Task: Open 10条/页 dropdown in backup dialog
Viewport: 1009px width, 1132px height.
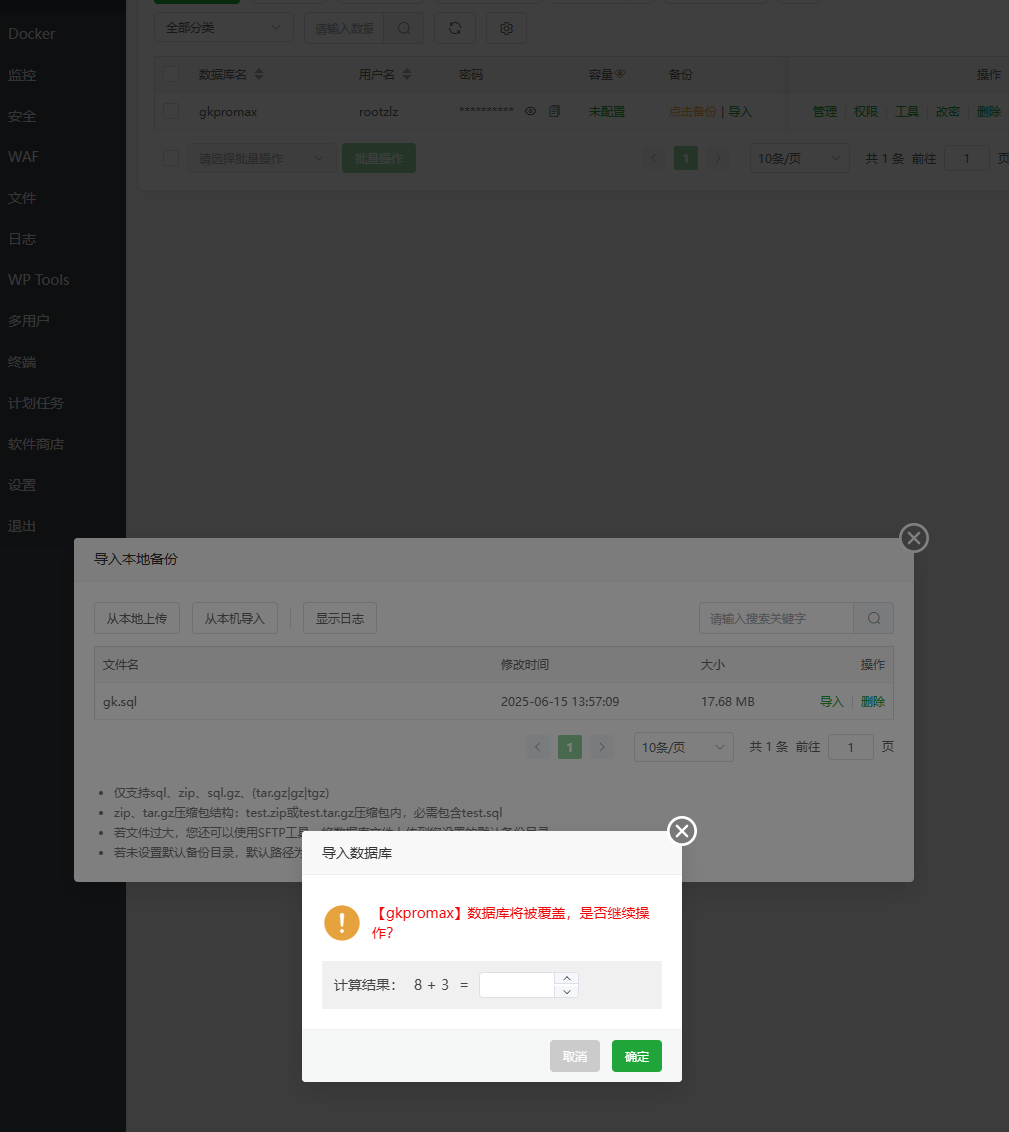Action: point(683,746)
